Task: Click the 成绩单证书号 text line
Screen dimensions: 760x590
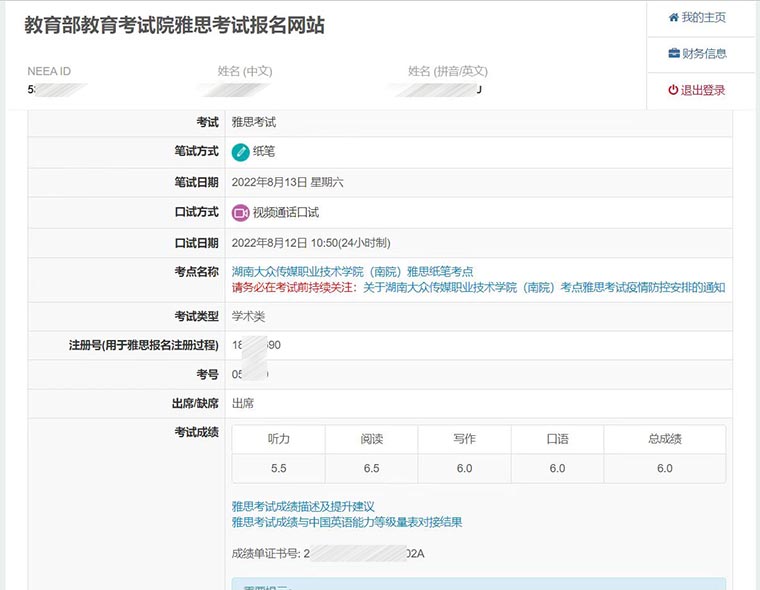Action: coord(328,554)
